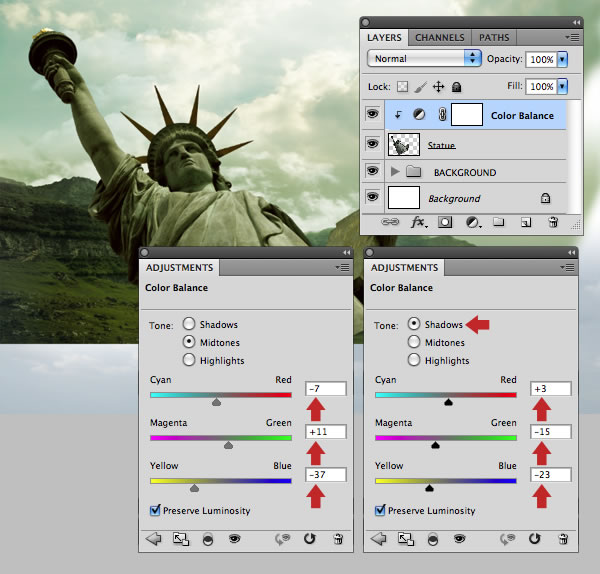The height and width of the screenshot is (574, 600).
Task: Switch to expanded view in left Adjustments panel
Action: (181, 539)
